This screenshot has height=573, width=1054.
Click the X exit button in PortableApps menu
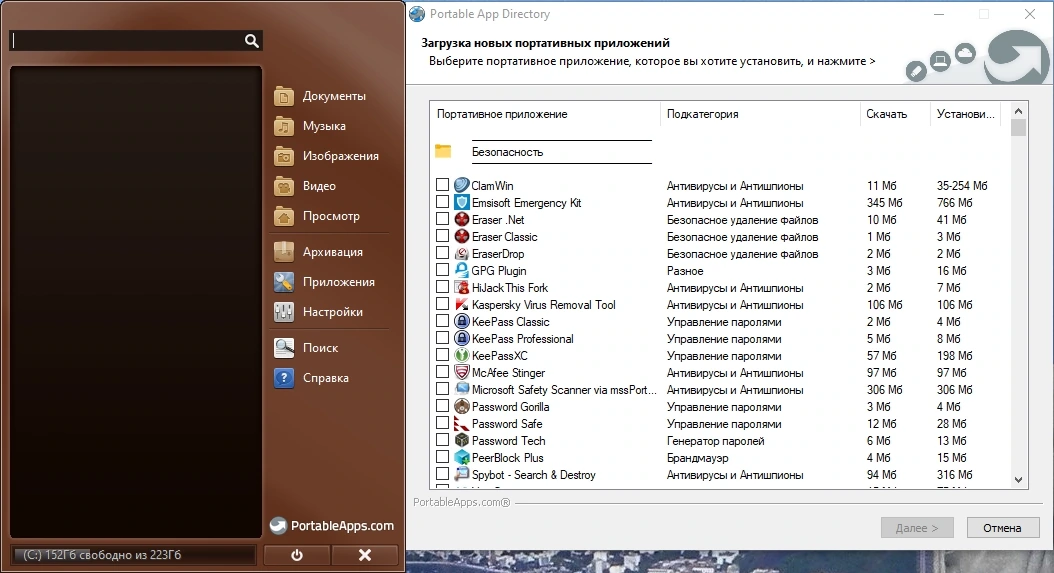(x=365, y=556)
